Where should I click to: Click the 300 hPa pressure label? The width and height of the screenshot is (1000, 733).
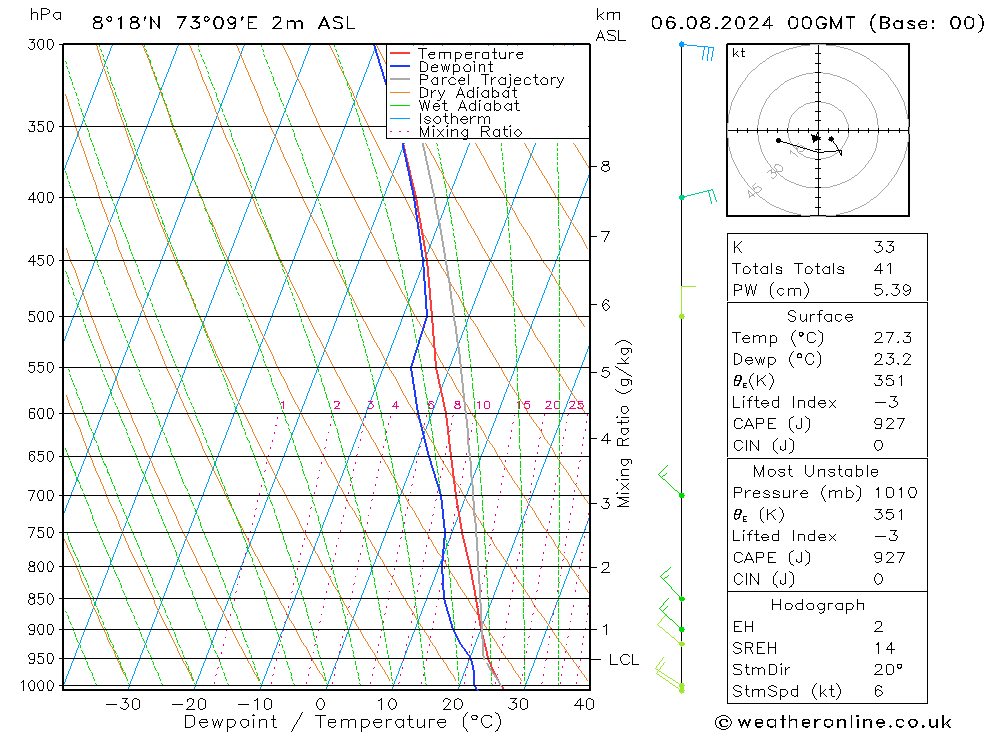(41, 45)
